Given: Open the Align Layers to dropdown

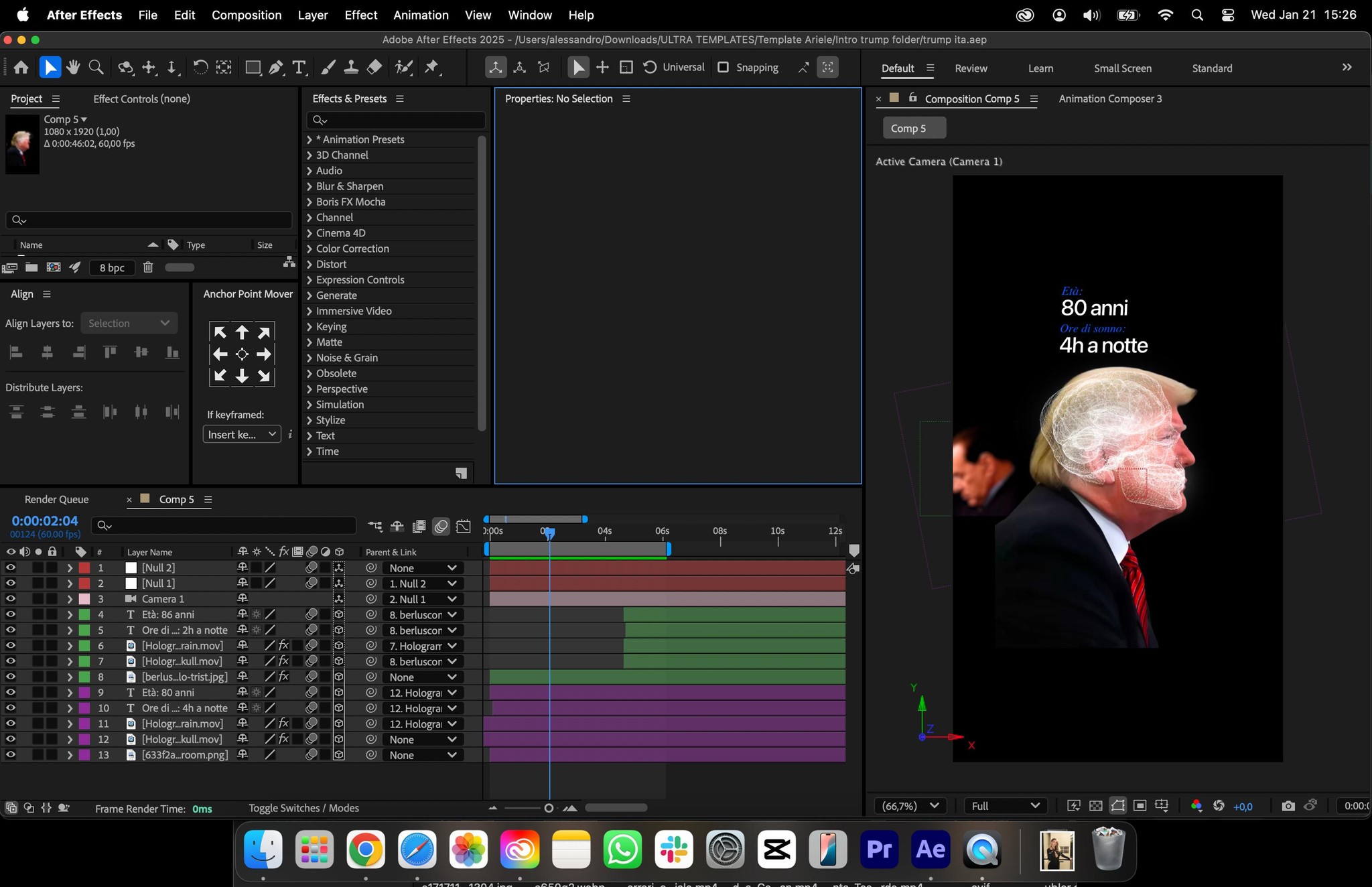Looking at the screenshot, I should pyautogui.click(x=129, y=323).
